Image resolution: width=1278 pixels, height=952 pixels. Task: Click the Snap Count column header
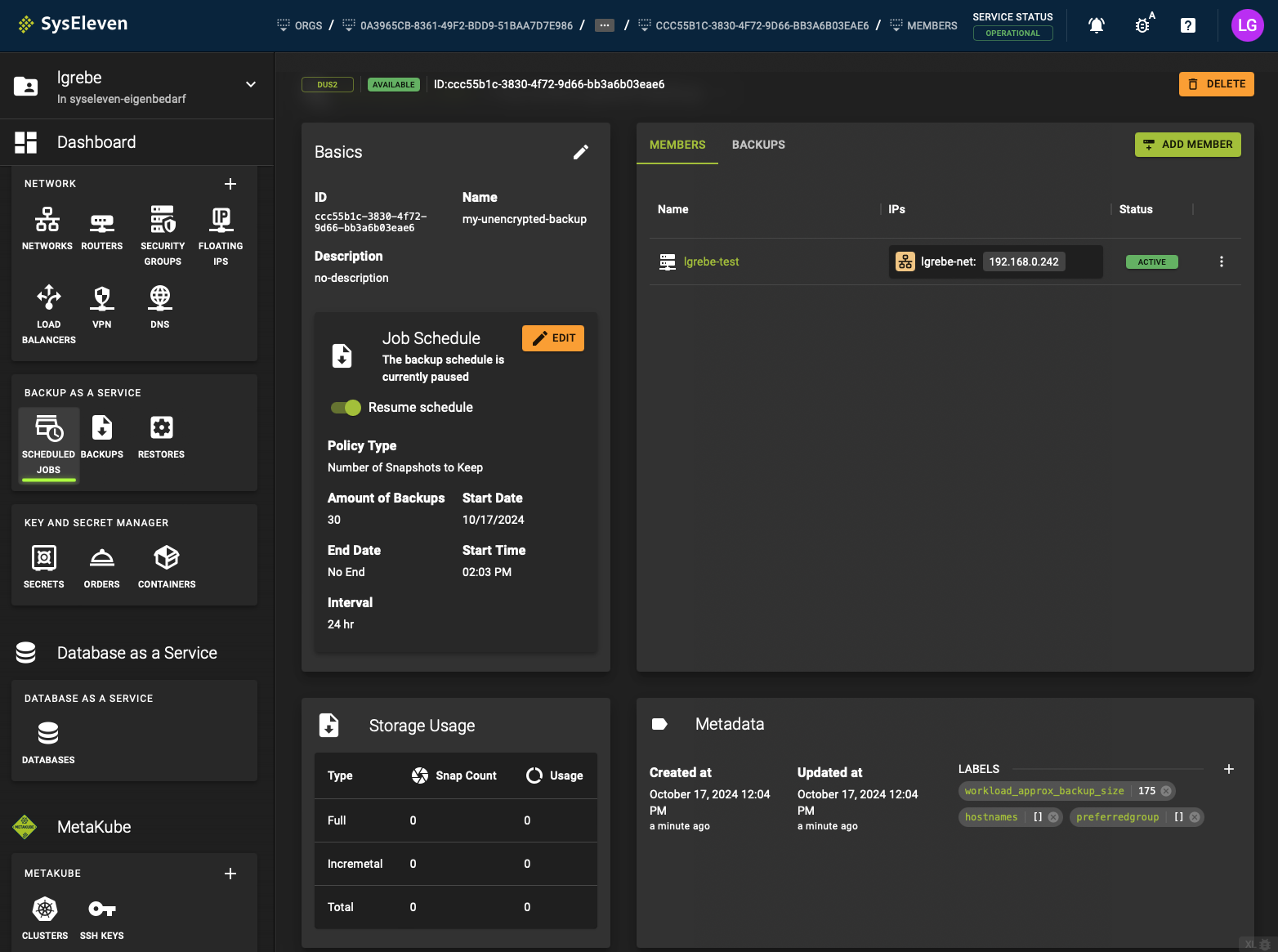tap(454, 775)
